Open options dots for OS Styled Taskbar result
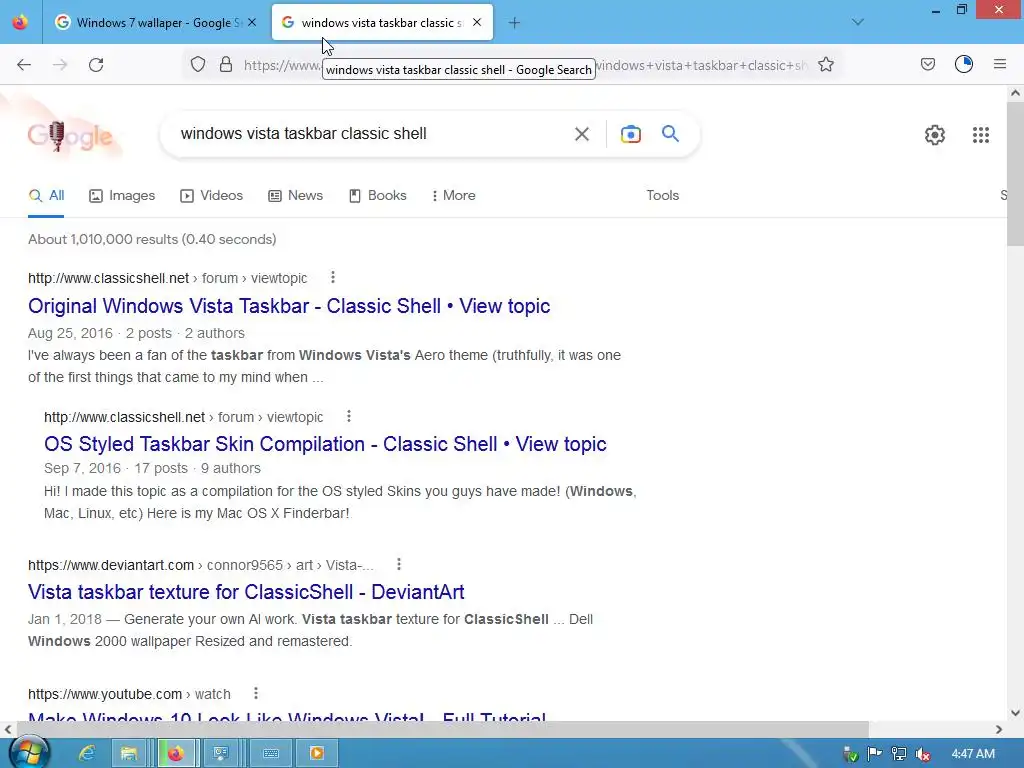This screenshot has height=768, width=1024. pyautogui.click(x=349, y=416)
